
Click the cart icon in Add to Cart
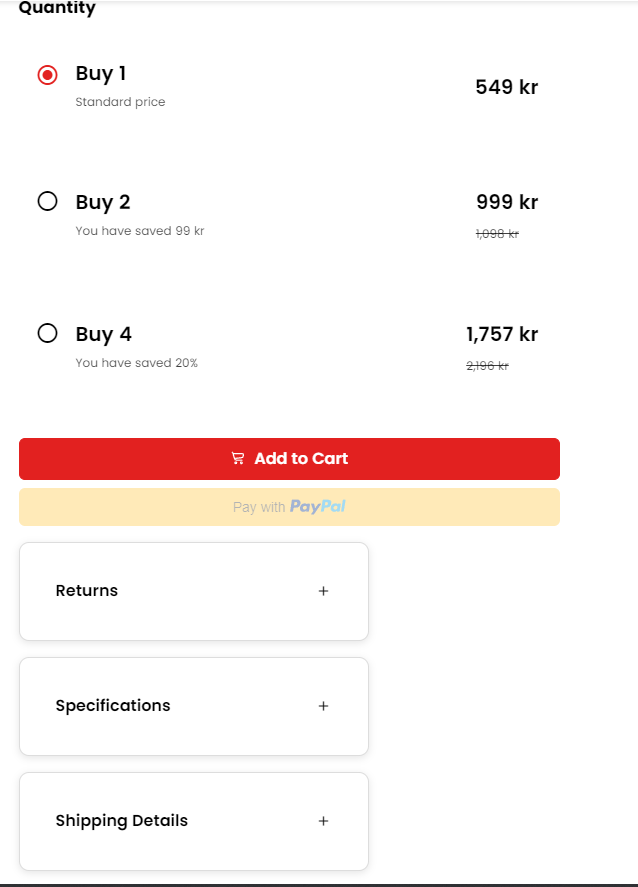tap(238, 459)
